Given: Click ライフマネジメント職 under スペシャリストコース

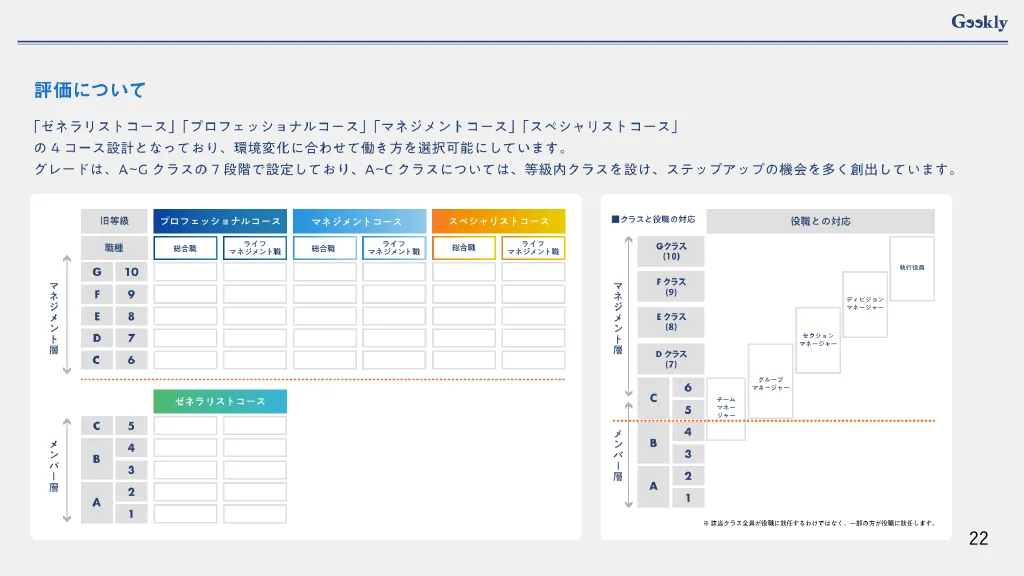Looking at the screenshot, I should point(533,248).
